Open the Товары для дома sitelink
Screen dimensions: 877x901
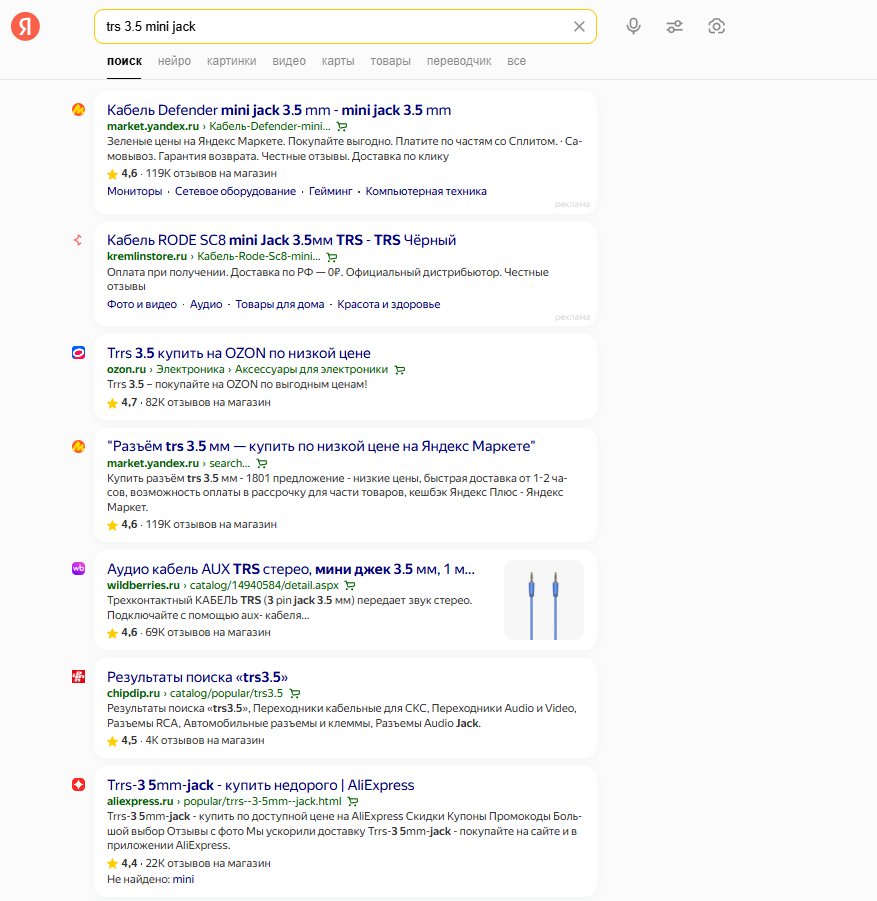coord(280,305)
